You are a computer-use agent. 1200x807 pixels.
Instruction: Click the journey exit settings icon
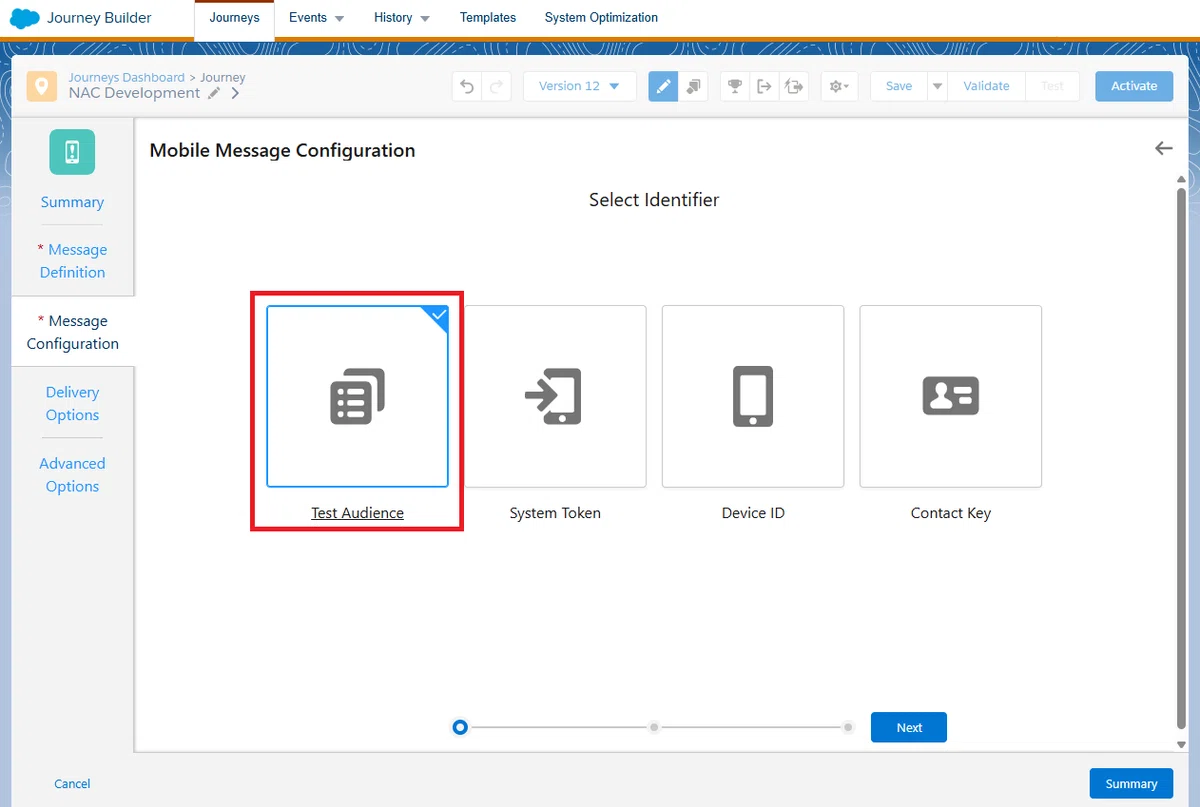[795, 86]
